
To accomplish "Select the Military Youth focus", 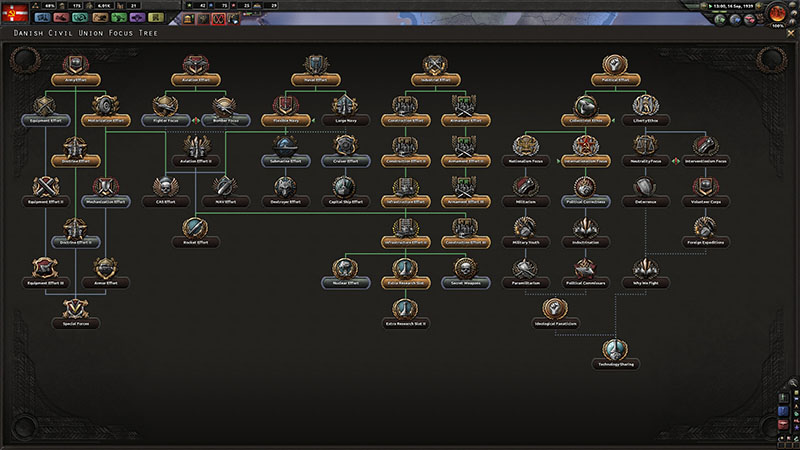I will pyautogui.click(x=526, y=233).
